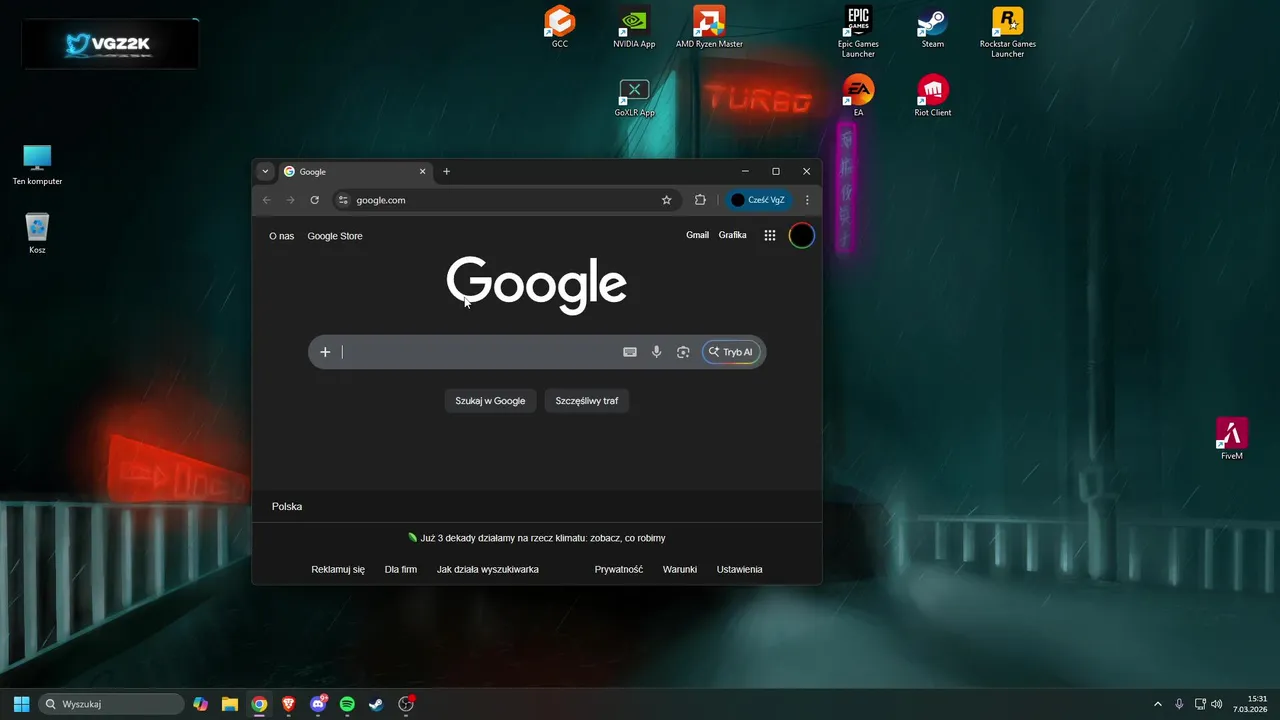Open the Warunki footer link
This screenshot has width=1280, height=720.
(x=680, y=569)
